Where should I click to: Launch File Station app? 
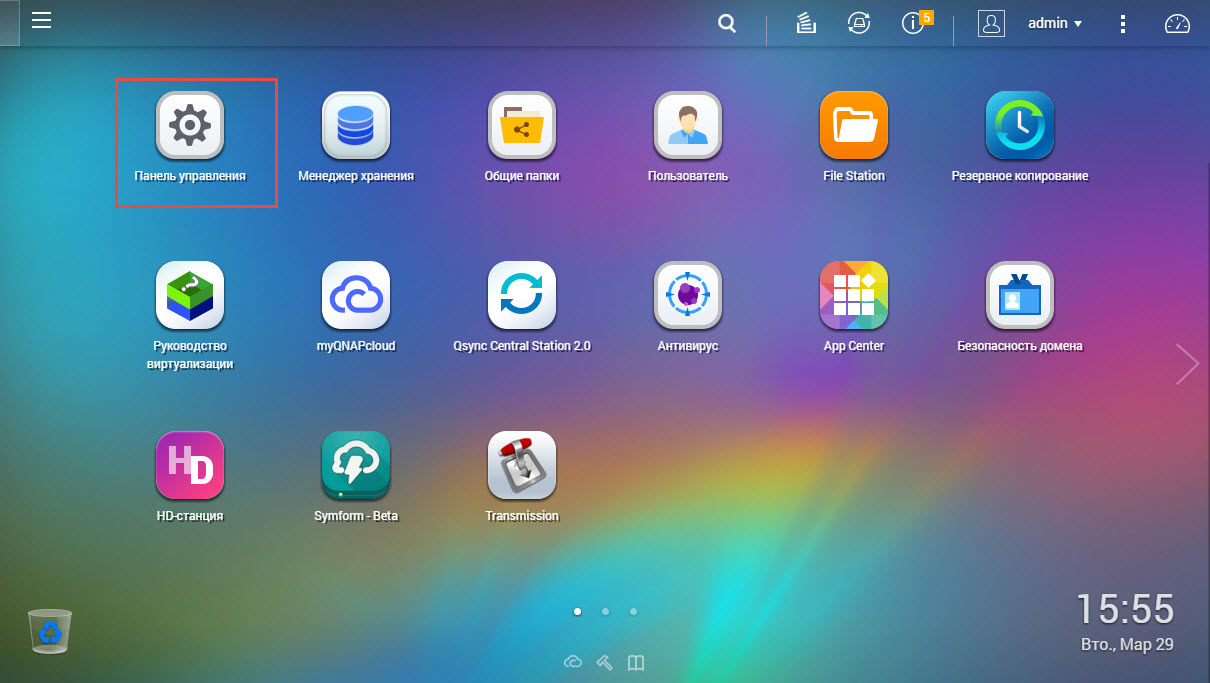click(x=854, y=125)
